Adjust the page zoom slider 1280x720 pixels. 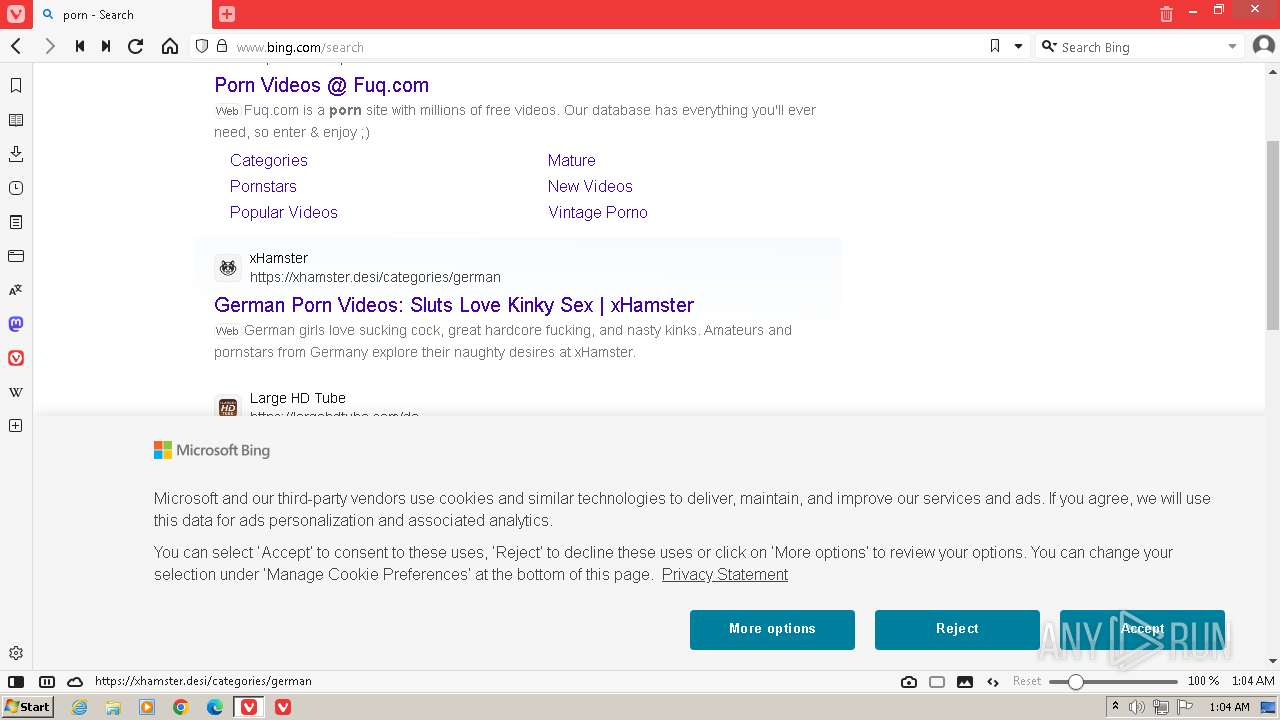tap(1113, 681)
